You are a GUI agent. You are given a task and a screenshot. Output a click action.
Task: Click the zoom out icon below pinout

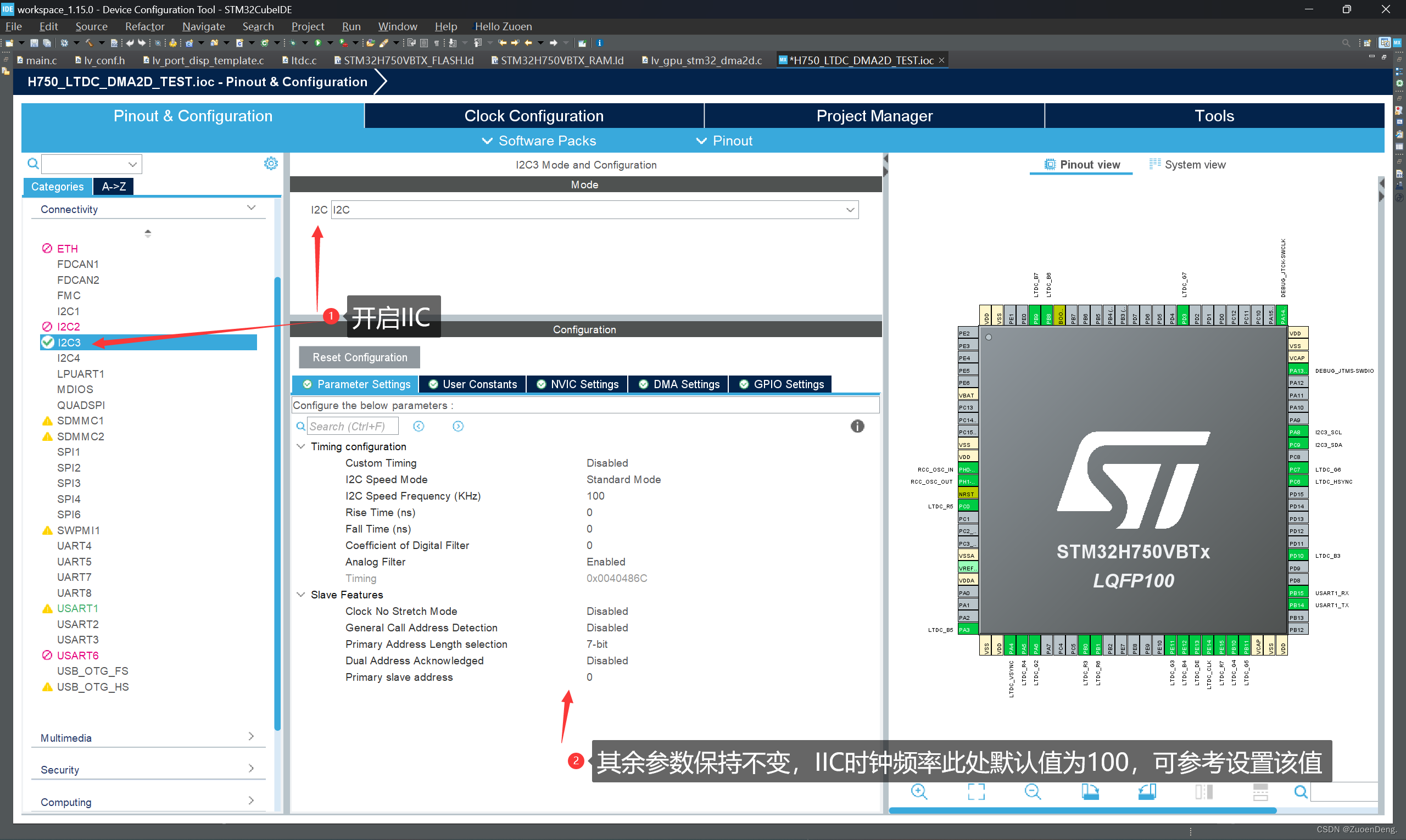click(x=1033, y=791)
